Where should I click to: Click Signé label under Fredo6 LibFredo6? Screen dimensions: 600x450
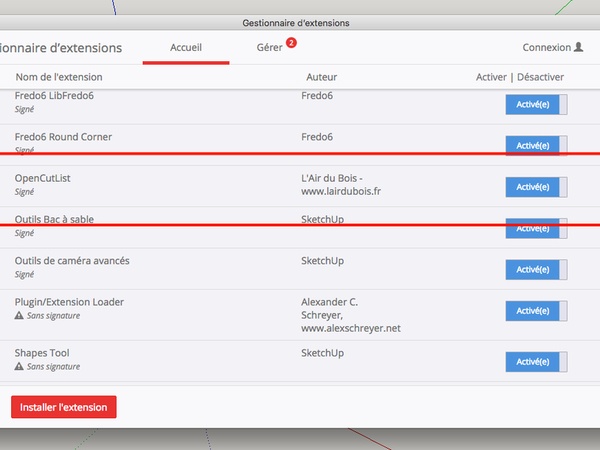tap(24, 109)
